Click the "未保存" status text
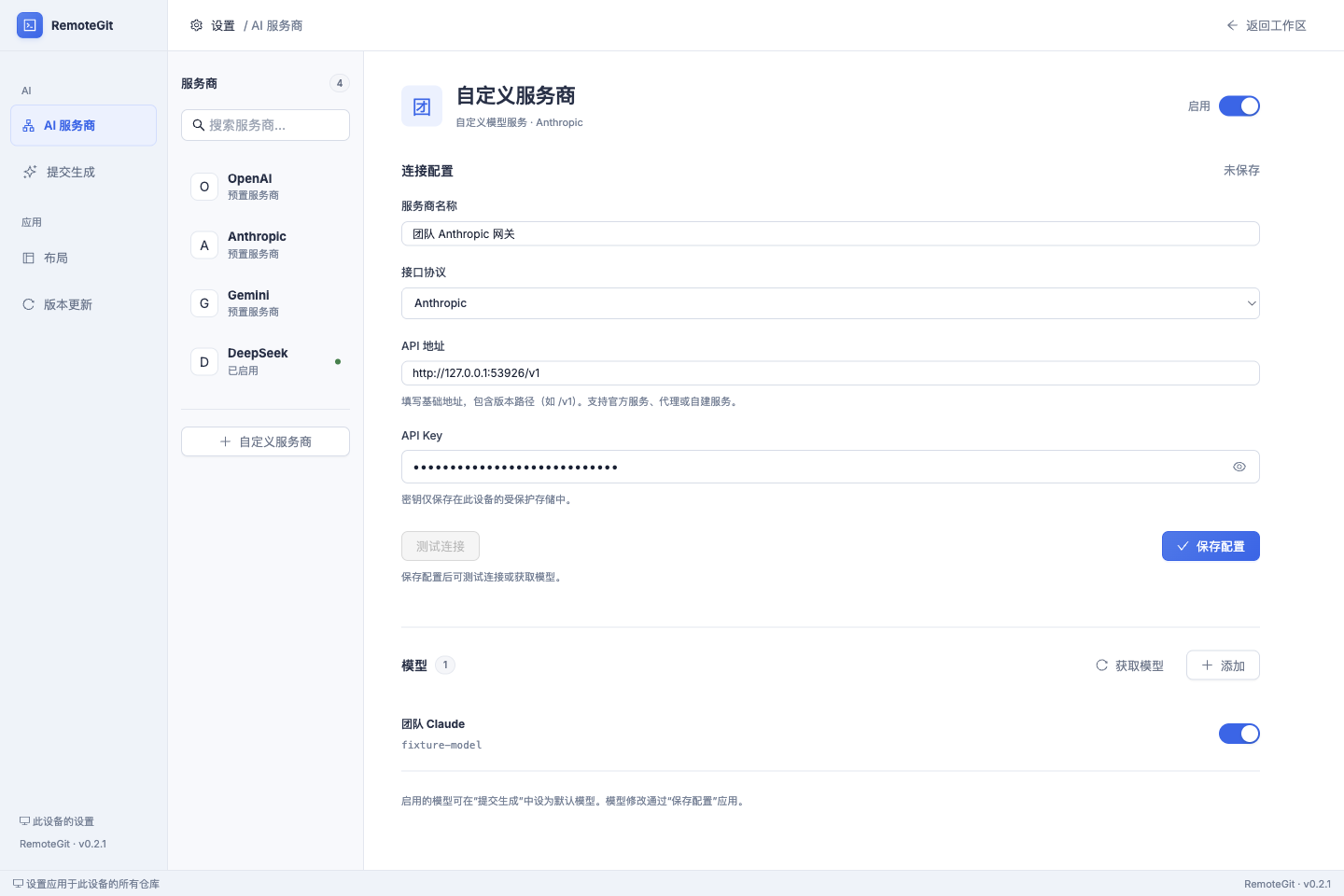Viewport: 1344px width, 896px height. 1241,171
